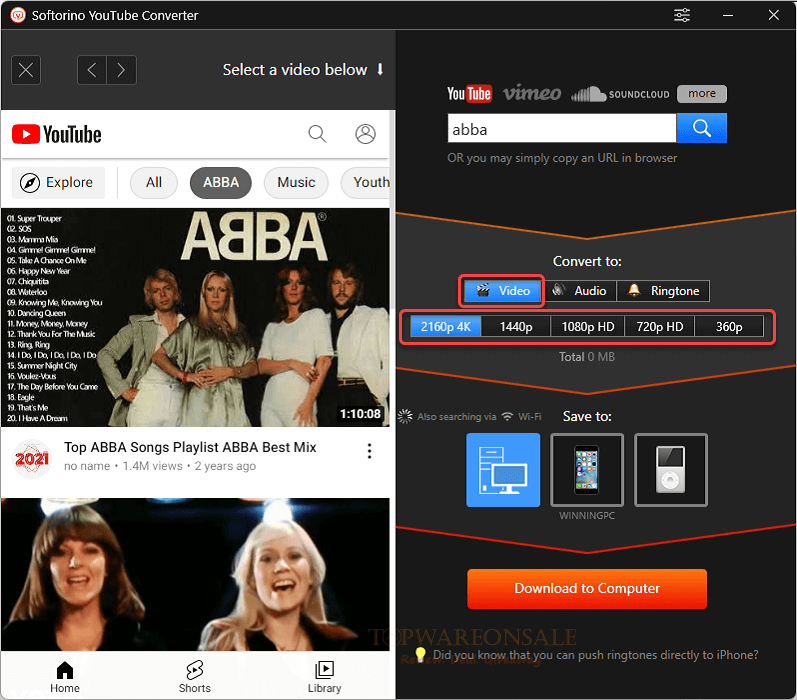Run search with blue magnifier button

[701, 128]
